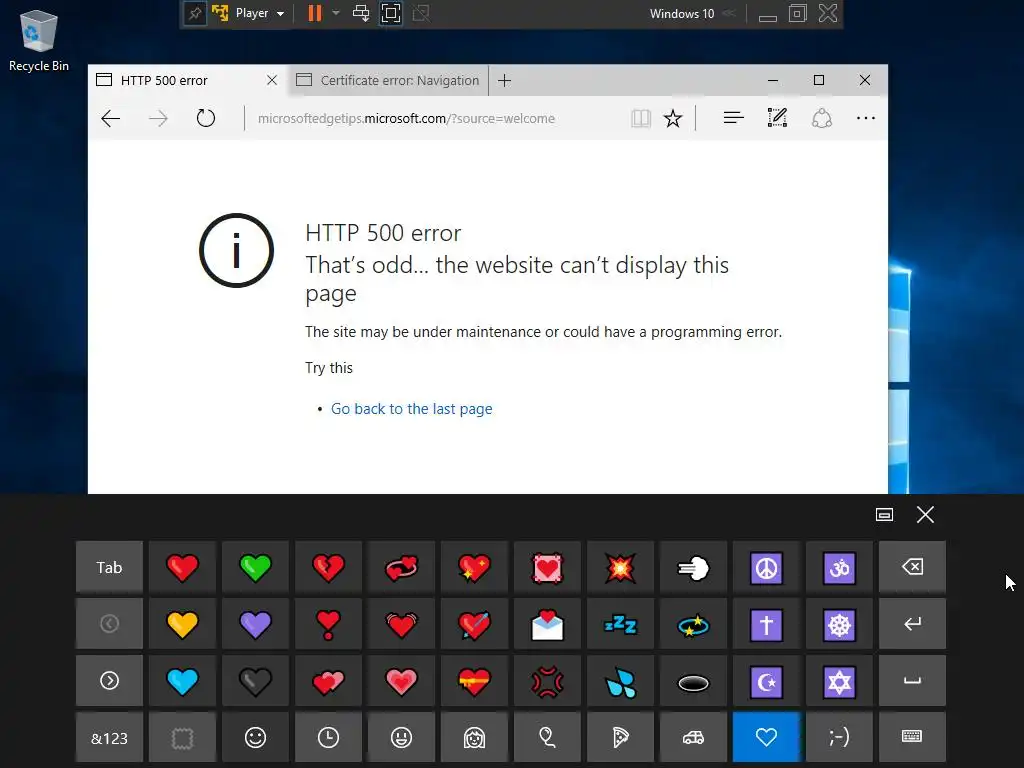The height and width of the screenshot is (768, 1024).
Task: Select the text emoticons ;-) category
Action: click(x=839, y=738)
